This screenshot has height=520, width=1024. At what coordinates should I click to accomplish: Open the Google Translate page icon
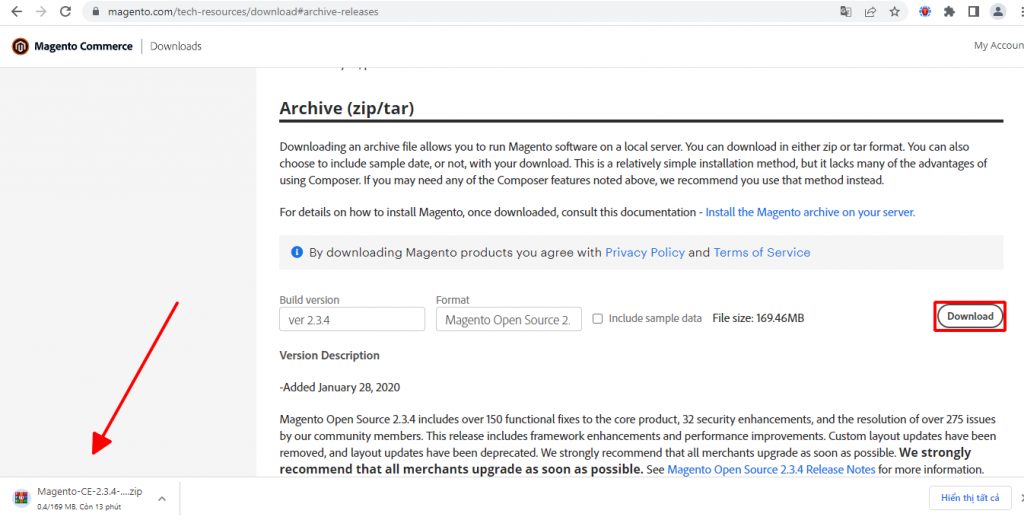(846, 12)
